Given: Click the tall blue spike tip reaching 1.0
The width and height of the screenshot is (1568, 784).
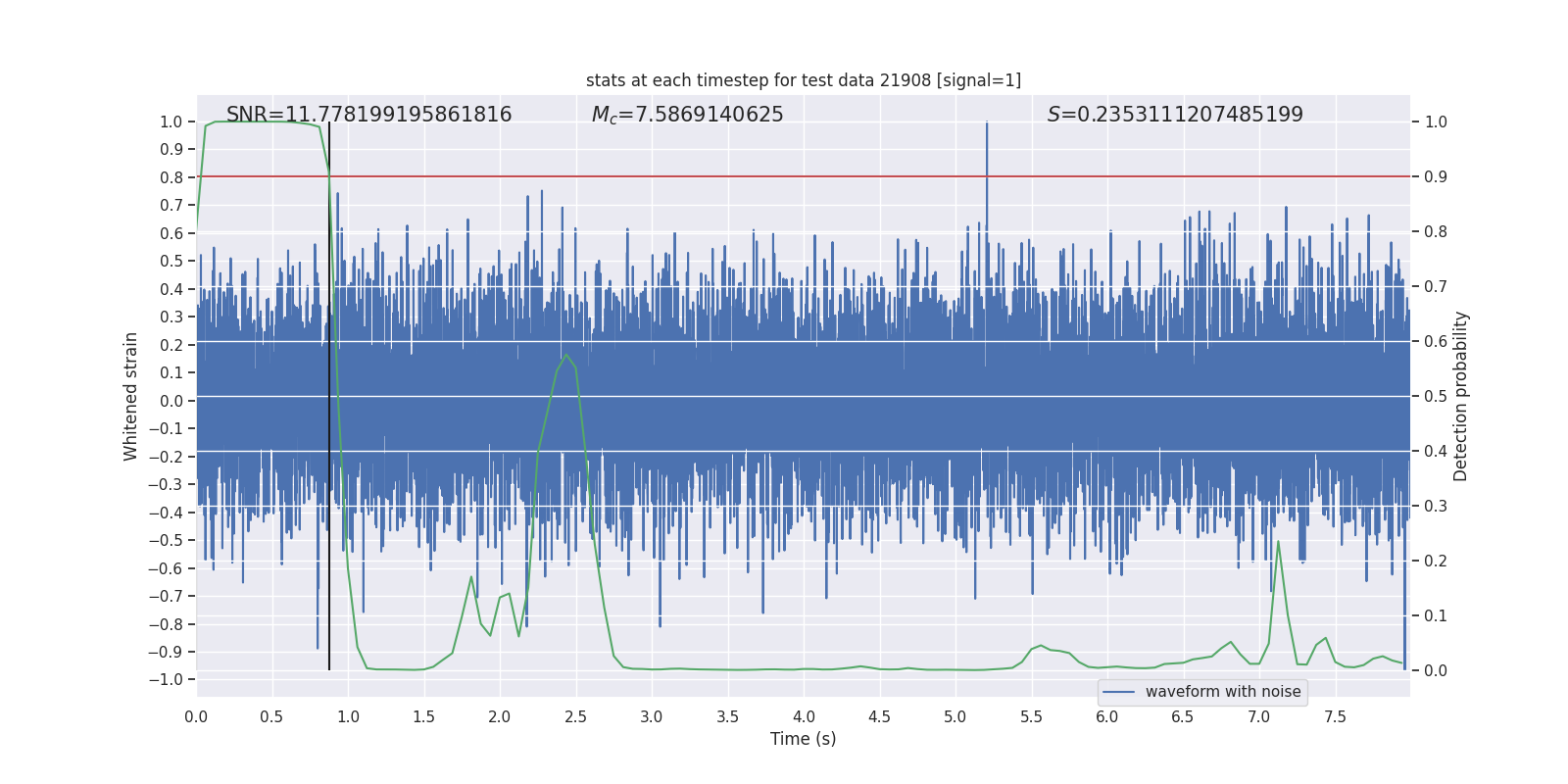Looking at the screenshot, I should click(987, 123).
